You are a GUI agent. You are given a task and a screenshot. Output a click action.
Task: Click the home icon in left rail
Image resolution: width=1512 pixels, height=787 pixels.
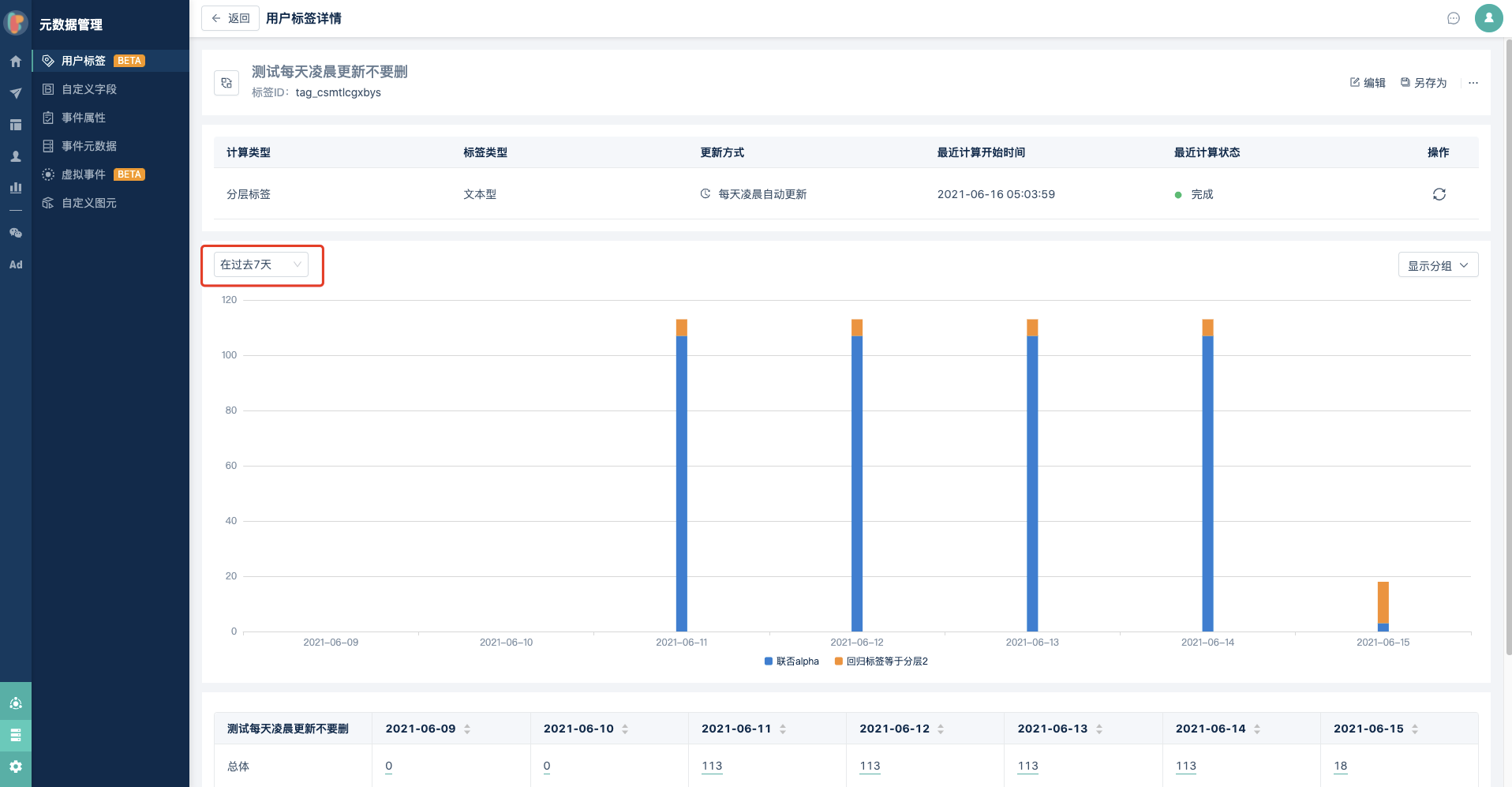coord(16,62)
